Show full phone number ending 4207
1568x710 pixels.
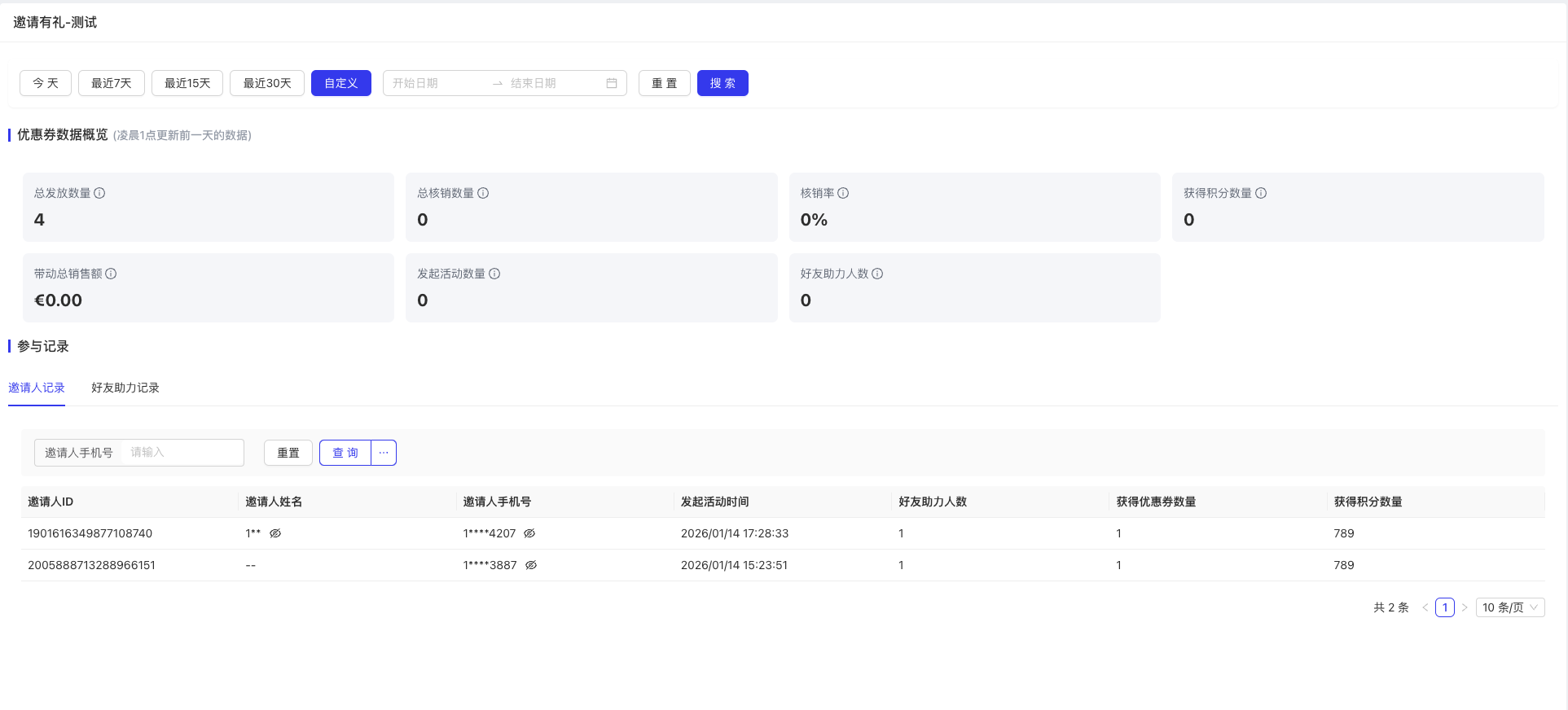[x=529, y=533]
